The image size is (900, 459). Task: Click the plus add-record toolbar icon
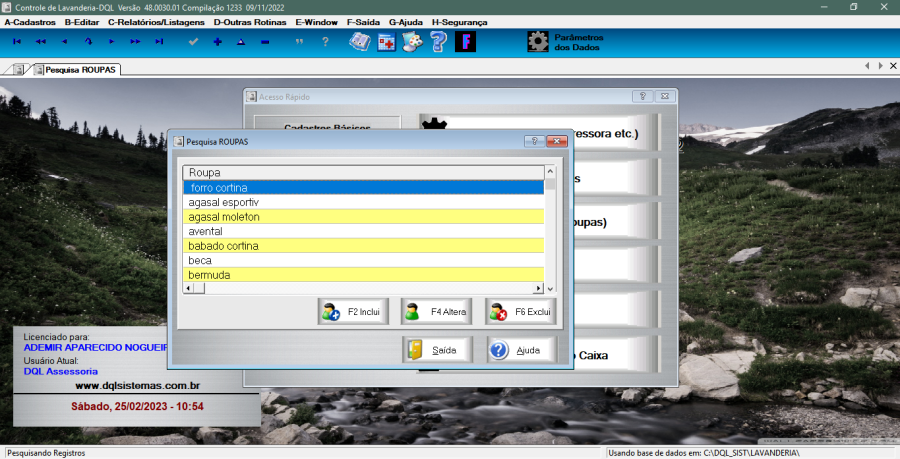point(217,42)
